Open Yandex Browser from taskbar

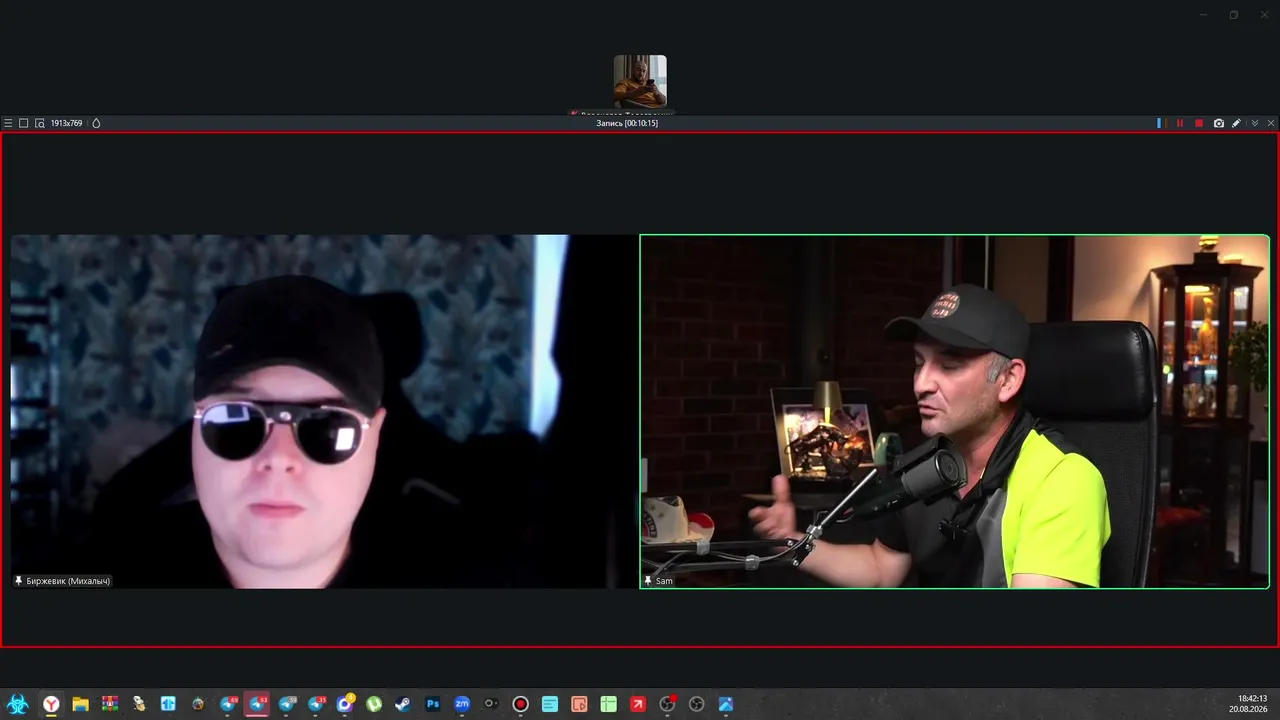click(x=51, y=704)
